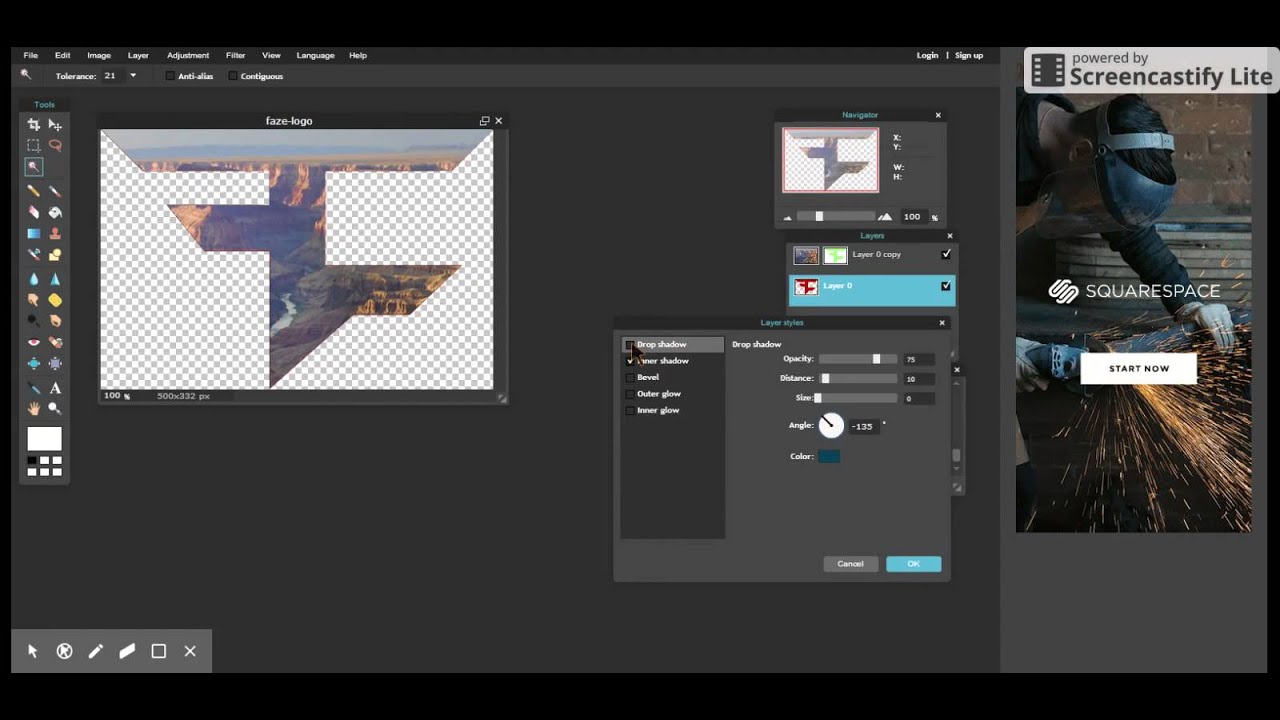Image resolution: width=1280 pixels, height=720 pixels.
Task: Open the File menu
Action: tap(31, 55)
